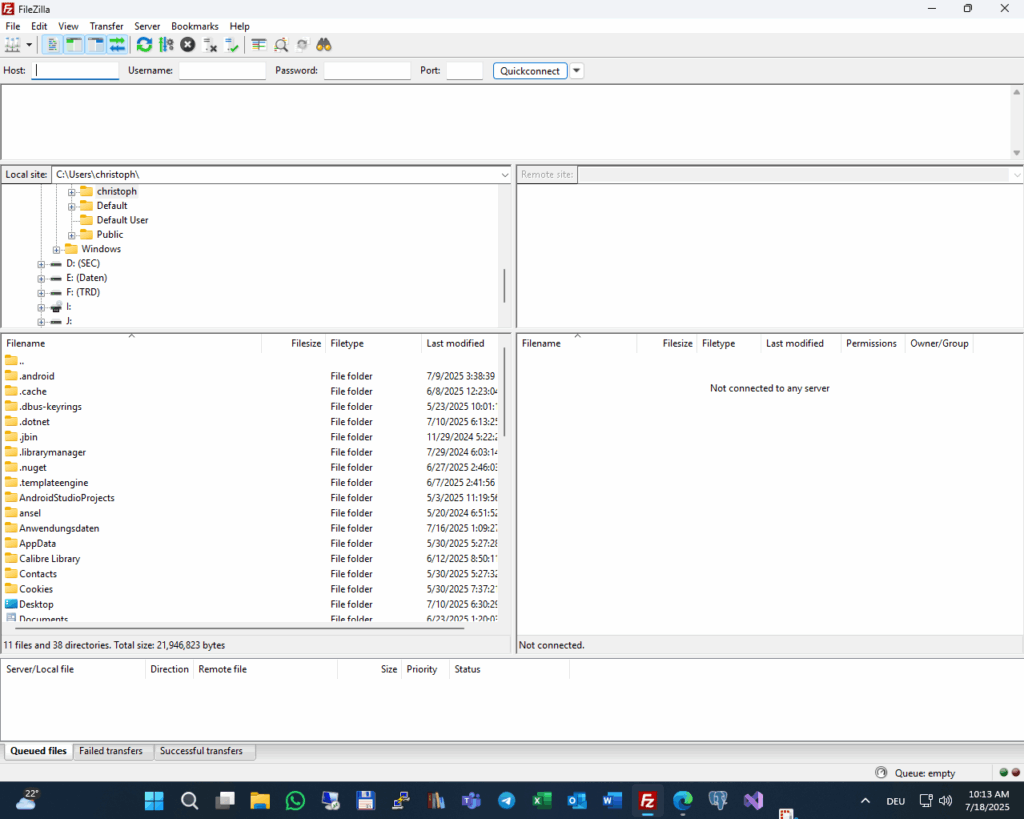Expand the Default folder node
The height and width of the screenshot is (819, 1024).
[x=72, y=206]
